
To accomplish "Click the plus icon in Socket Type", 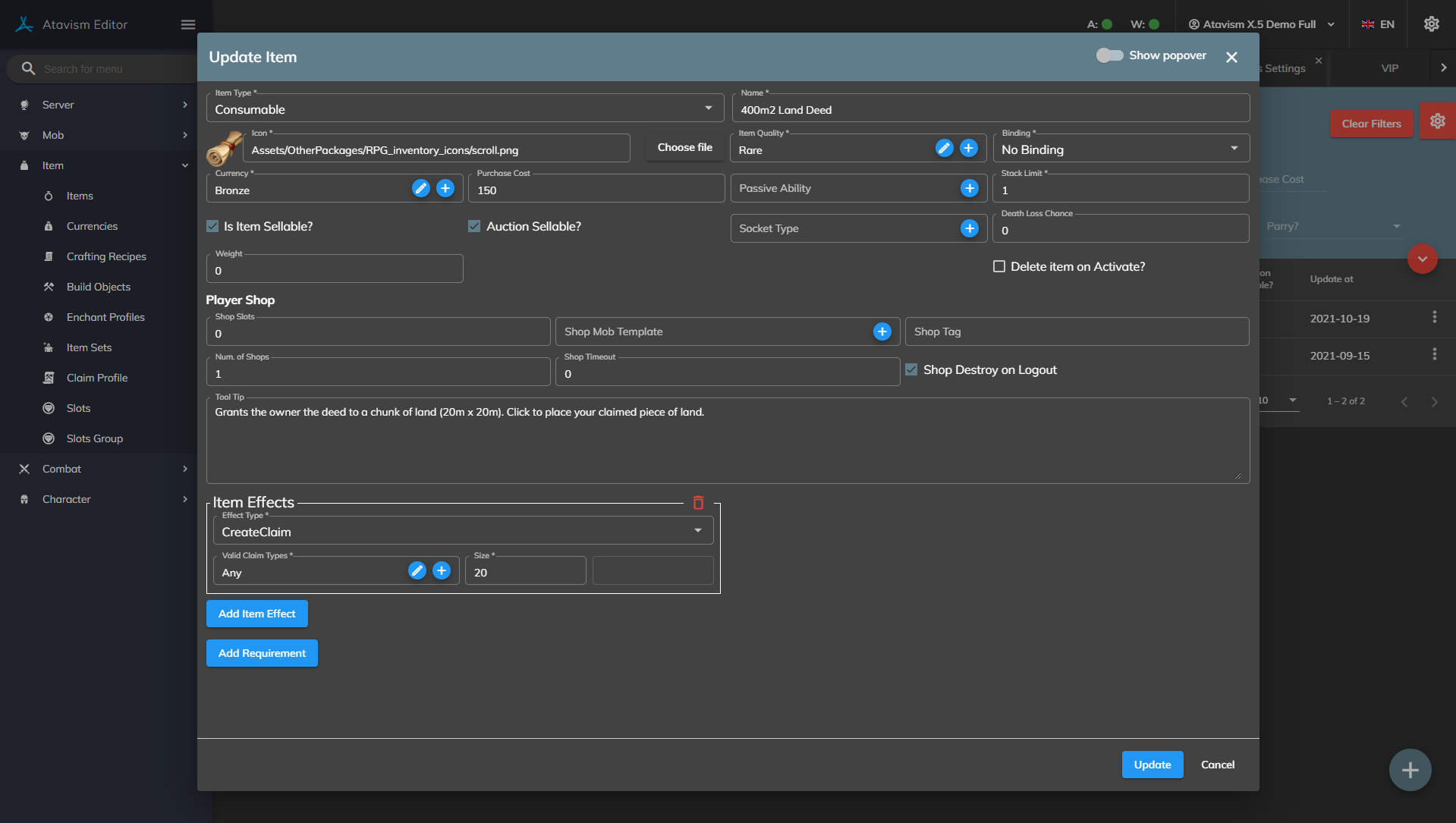I will [x=969, y=228].
